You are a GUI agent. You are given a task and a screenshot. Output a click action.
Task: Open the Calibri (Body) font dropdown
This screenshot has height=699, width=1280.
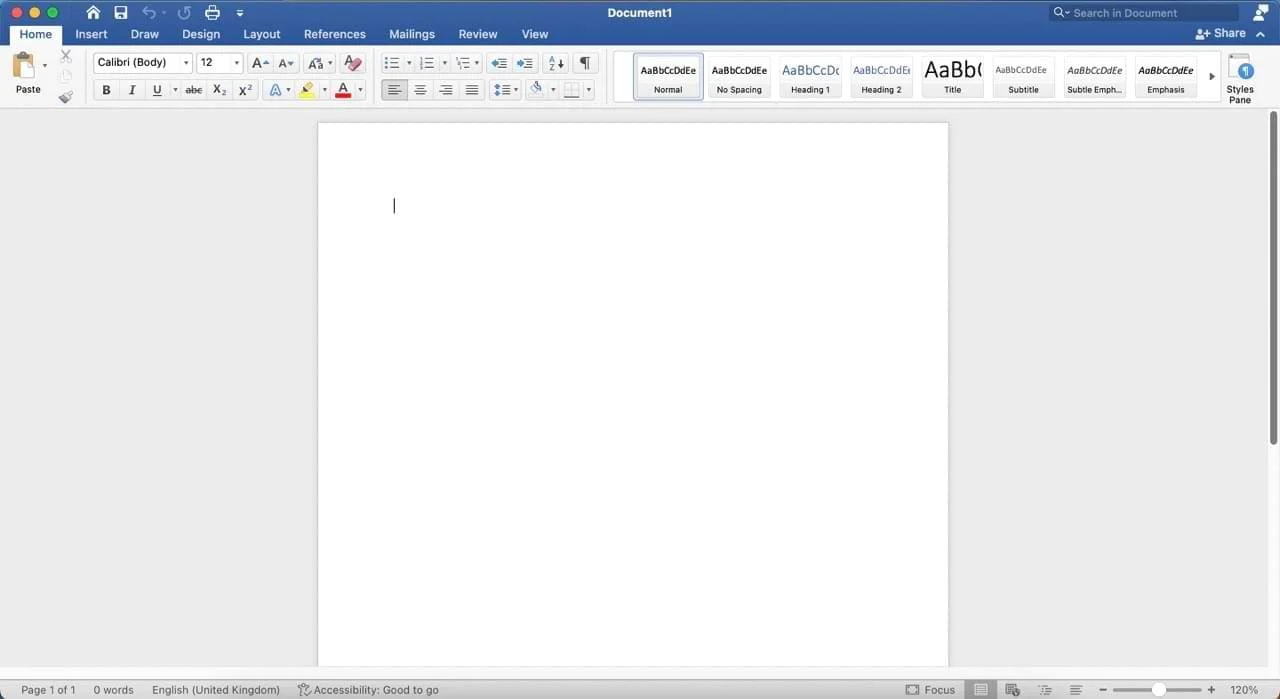[143, 63]
